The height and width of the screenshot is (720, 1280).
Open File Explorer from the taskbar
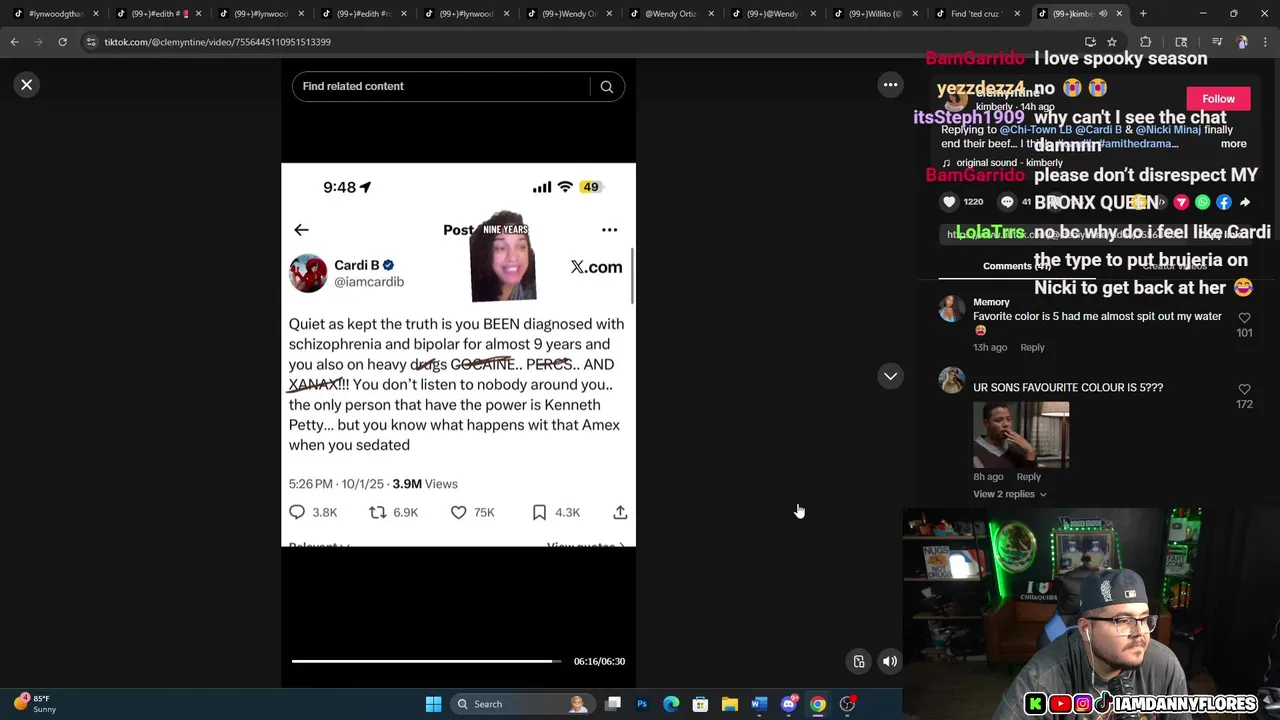pos(730,704)
